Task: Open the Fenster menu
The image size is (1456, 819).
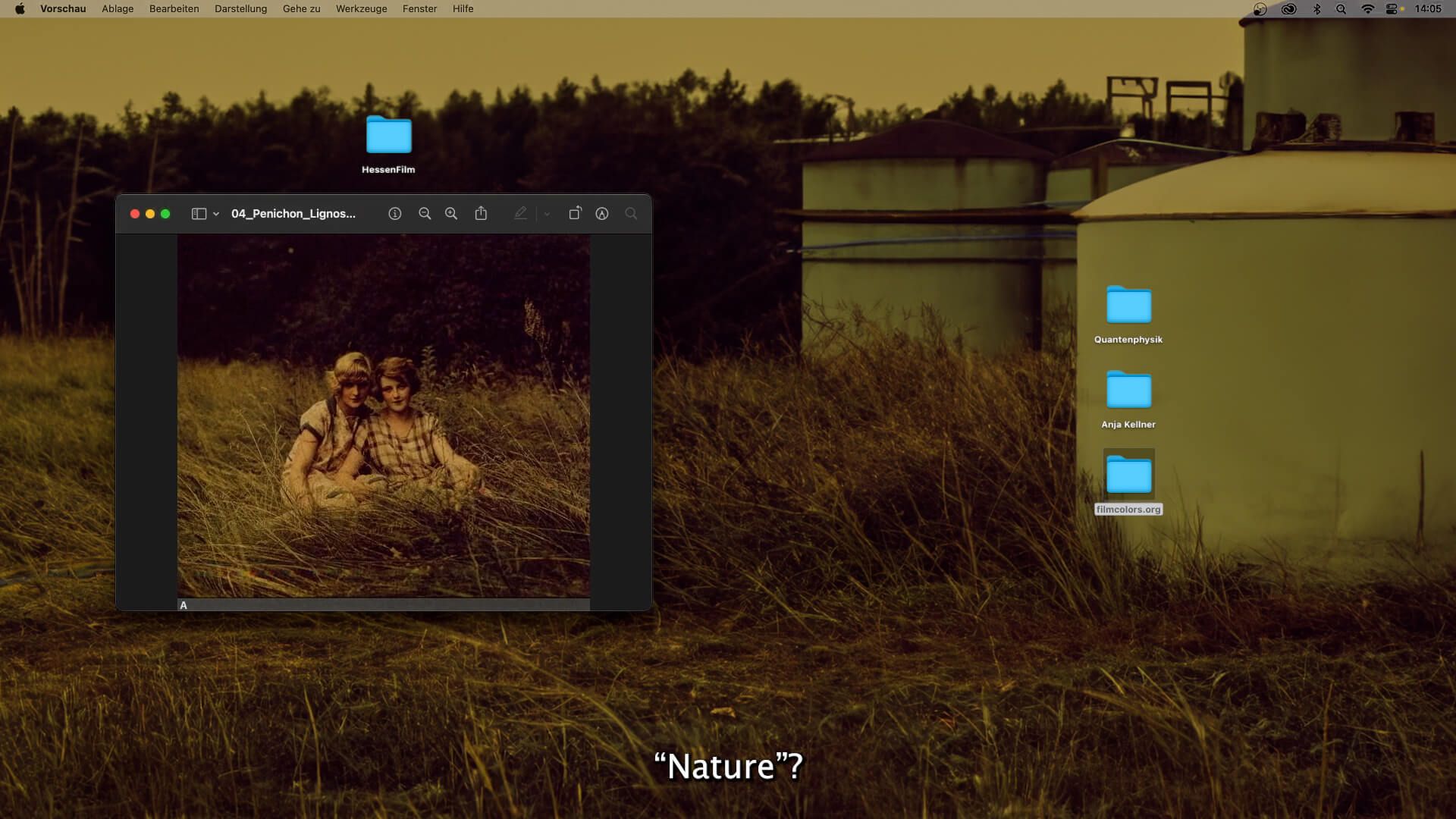Action: [x=419, y=9]
